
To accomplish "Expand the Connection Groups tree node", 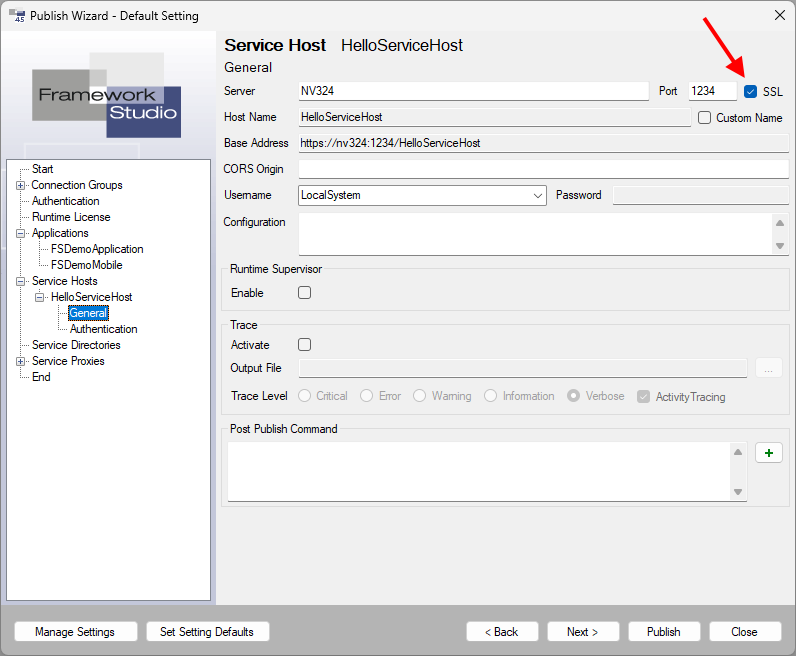I will click(x=20, y=185).
